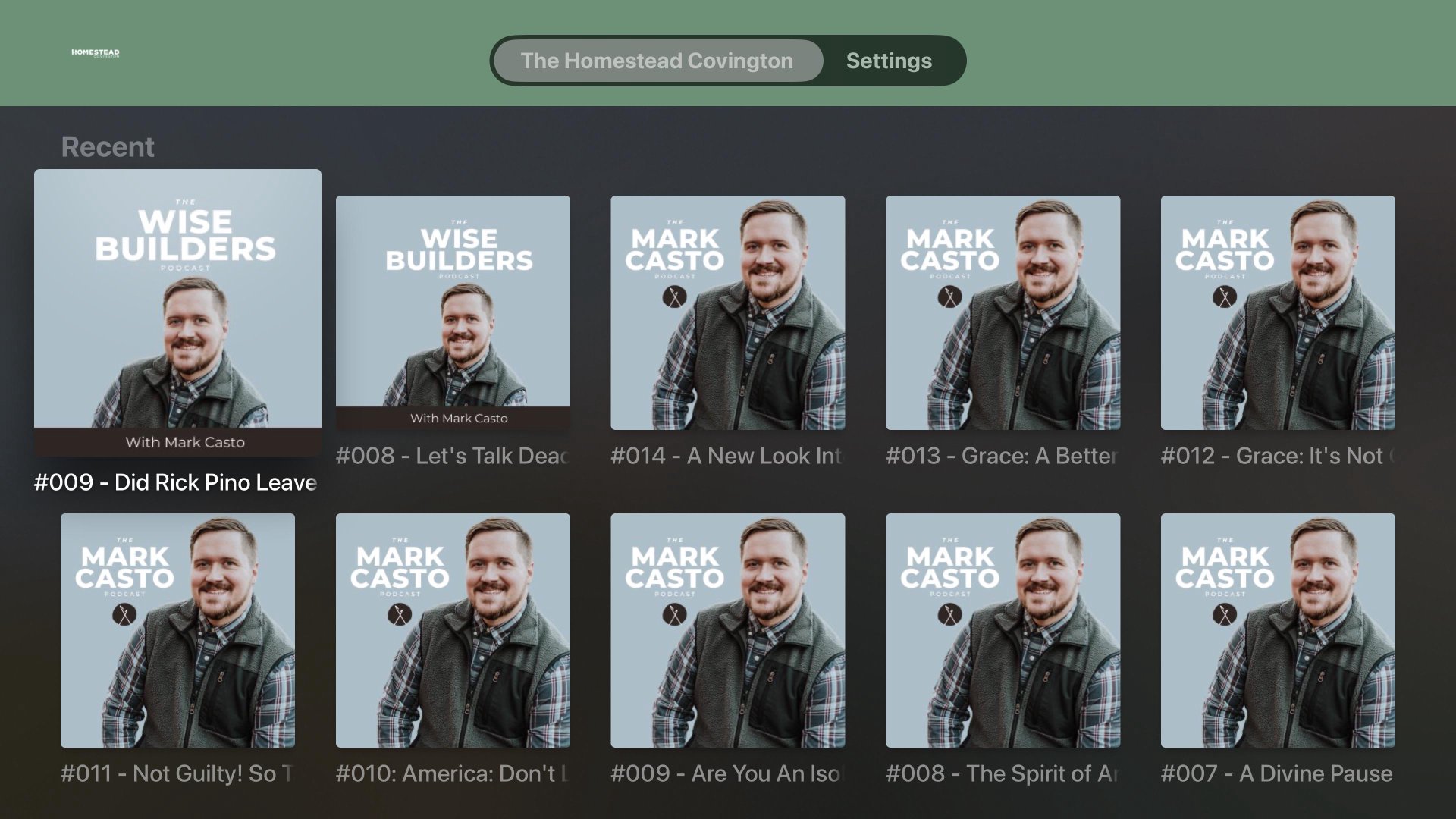Click the "#011 - Not Guilty! So" title

click(x=177, y=773)
